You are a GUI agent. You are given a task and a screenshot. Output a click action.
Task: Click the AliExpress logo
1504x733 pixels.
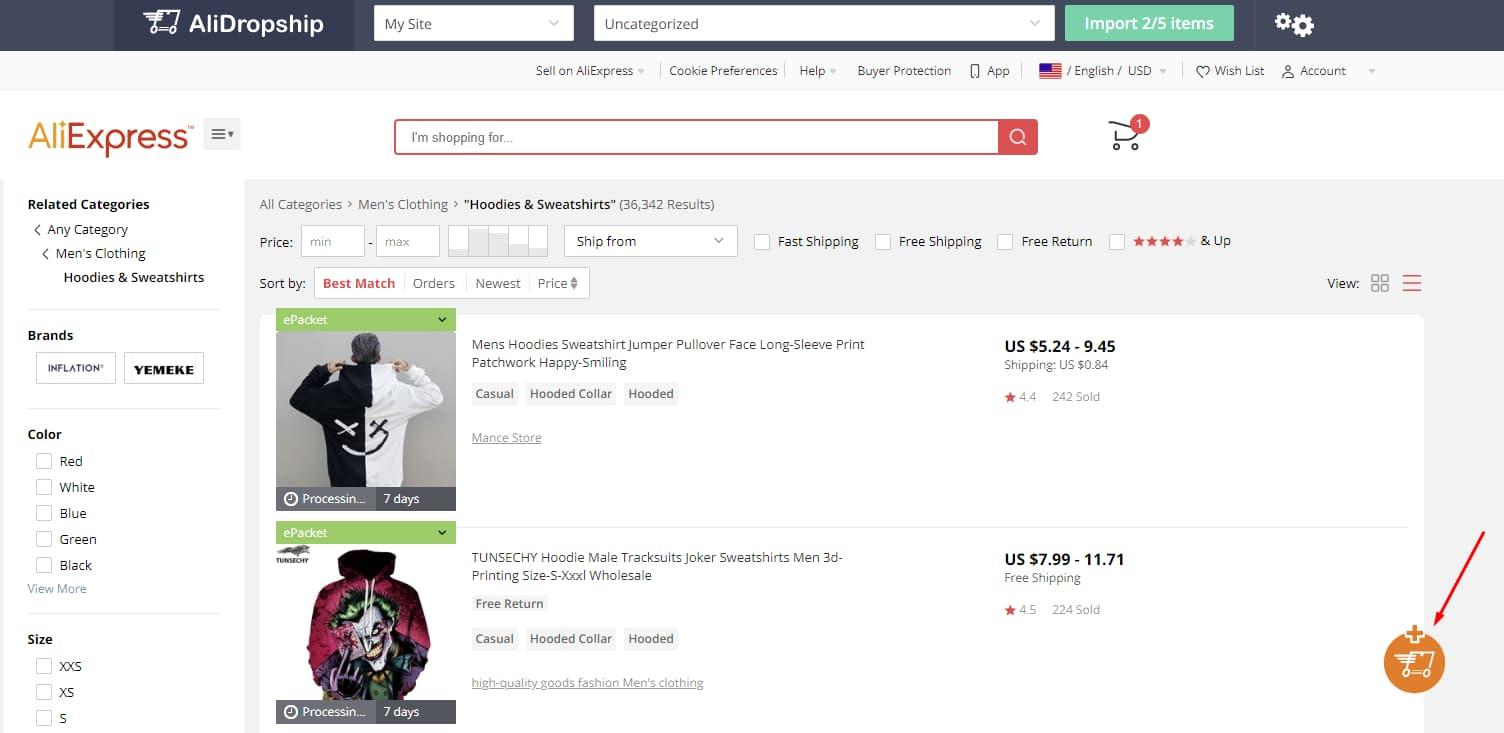pos(110,137)
